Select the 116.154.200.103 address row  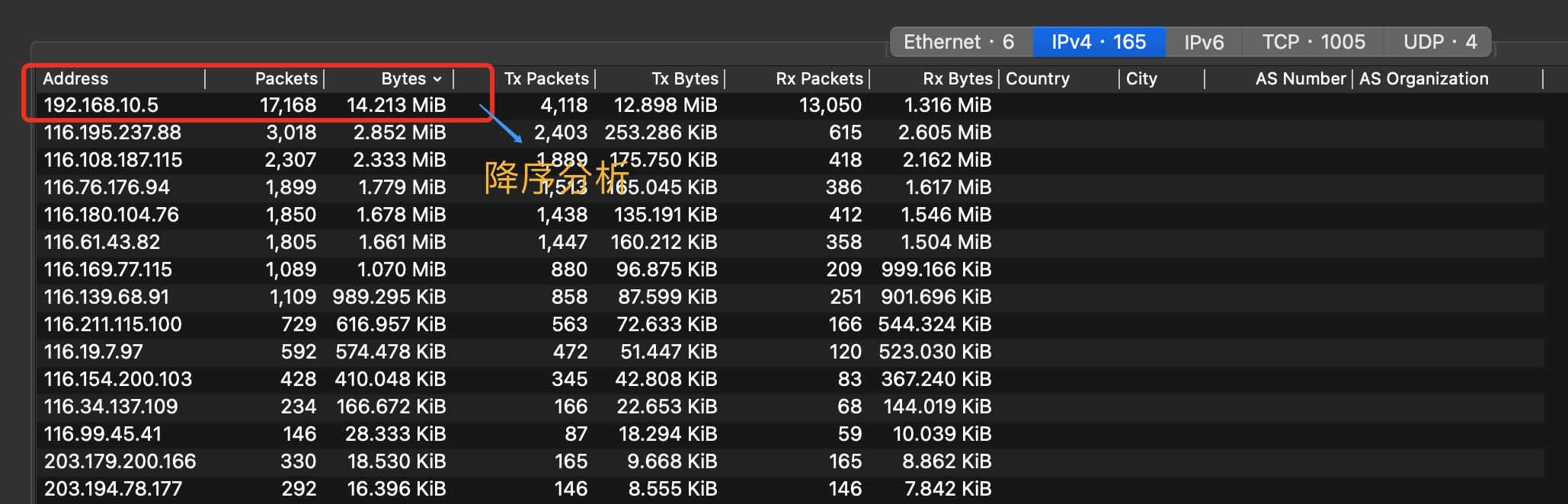(x=118, y=379)
